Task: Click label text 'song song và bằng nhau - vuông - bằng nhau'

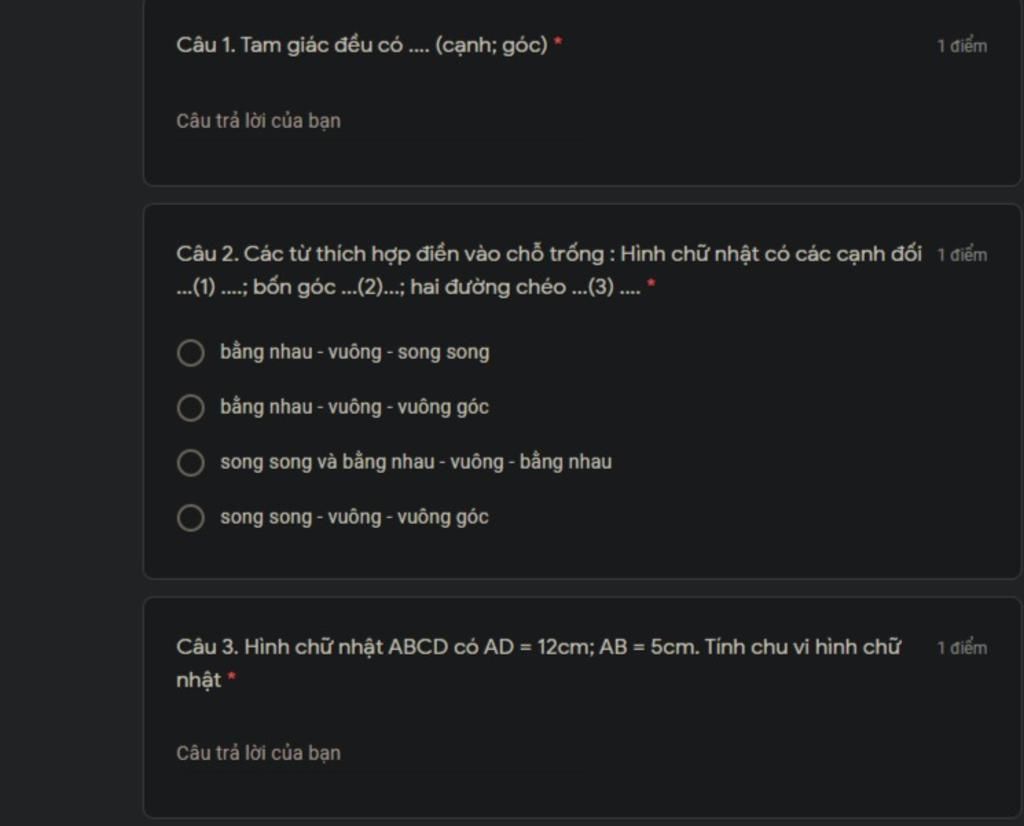Action: [416, 462]
